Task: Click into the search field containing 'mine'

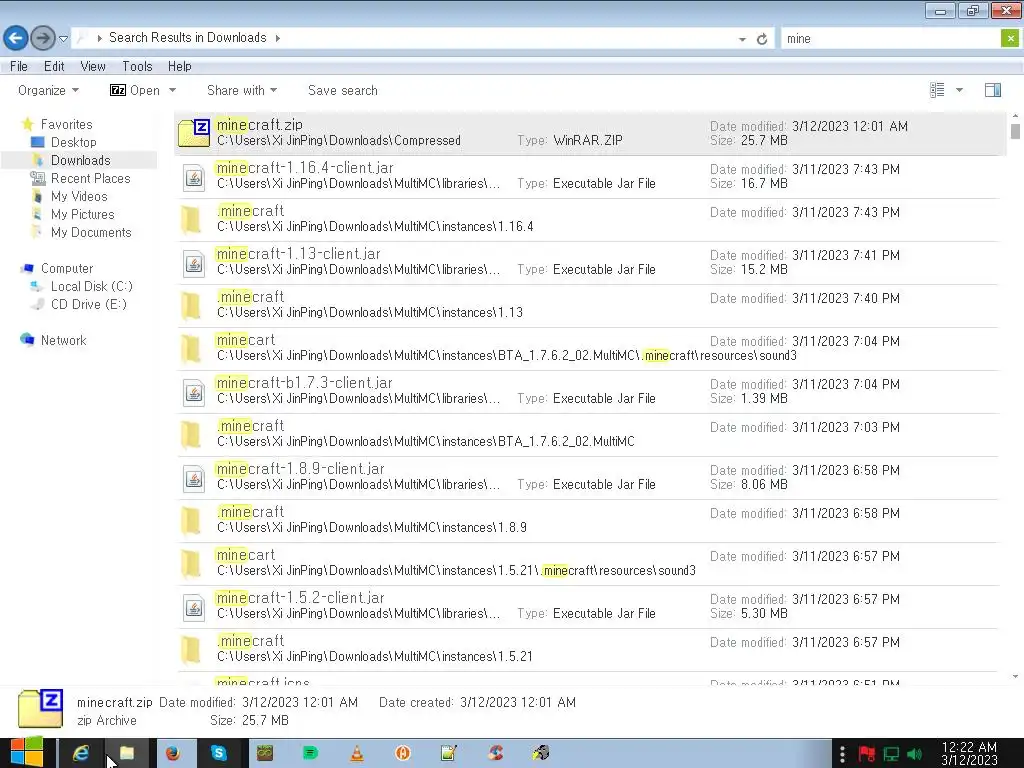Action: (890, 39)
